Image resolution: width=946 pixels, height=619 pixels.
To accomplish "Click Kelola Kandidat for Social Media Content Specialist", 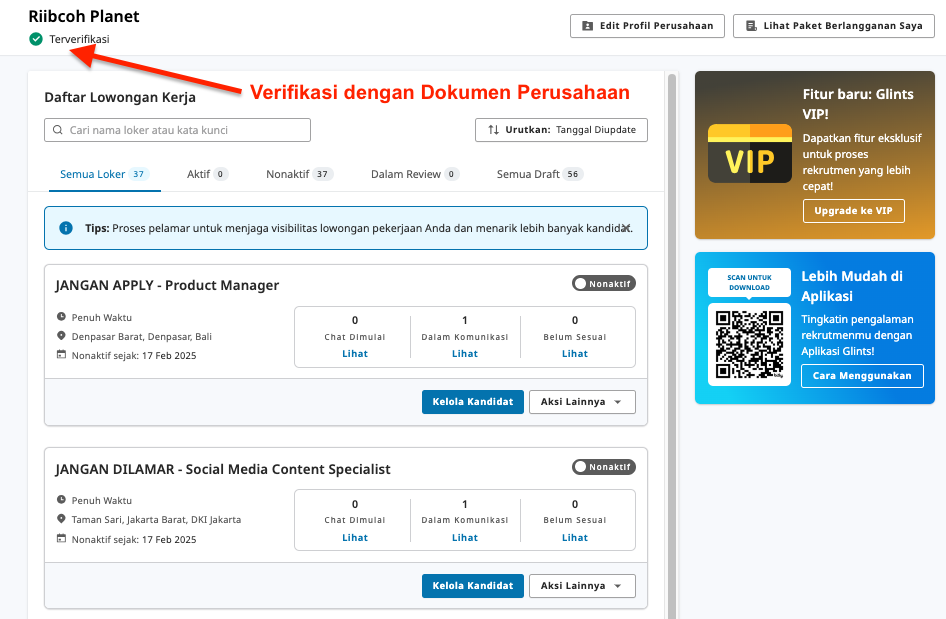I will tap(472, 586).
